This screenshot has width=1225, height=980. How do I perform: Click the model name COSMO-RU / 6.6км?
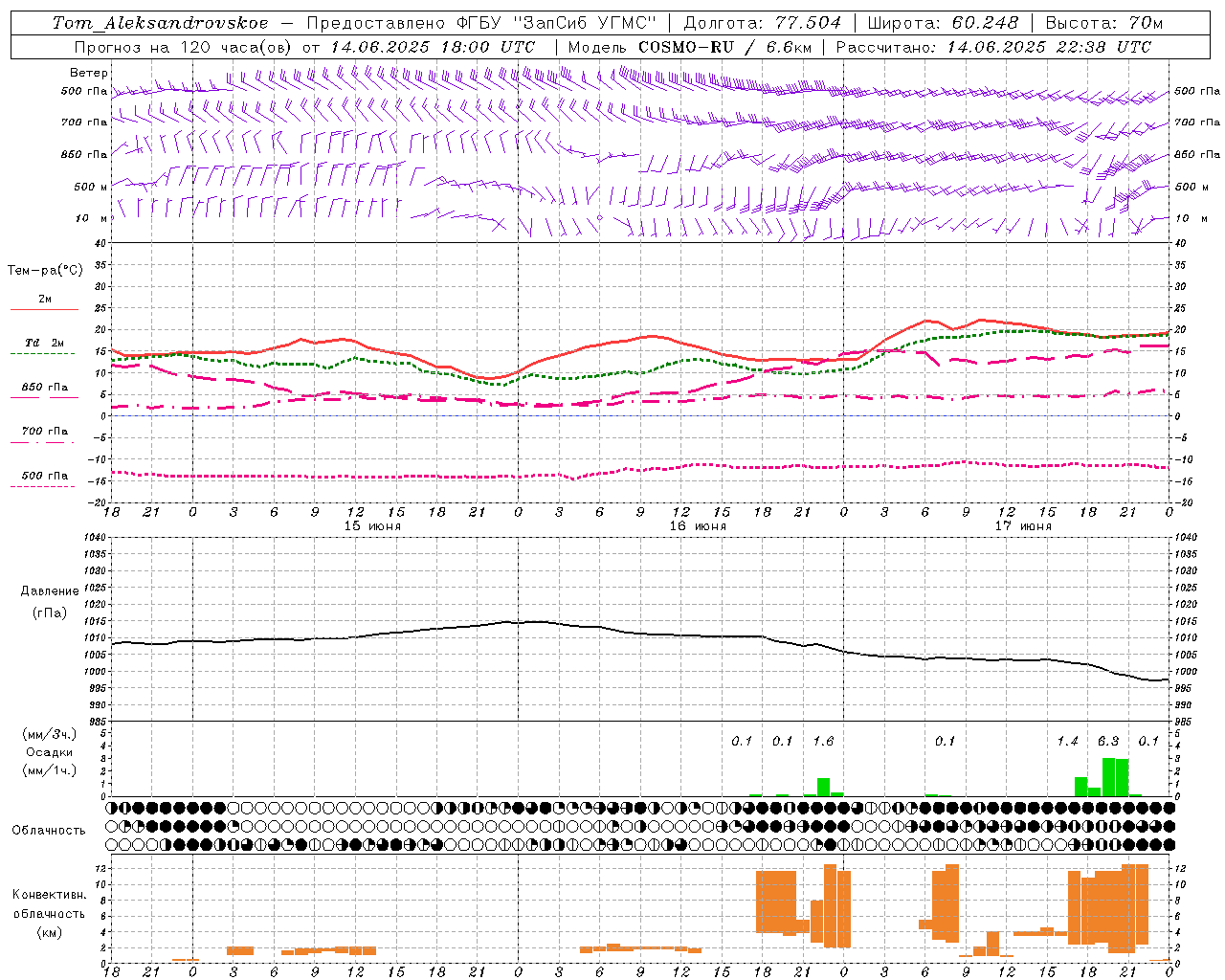tap(724, 47)
